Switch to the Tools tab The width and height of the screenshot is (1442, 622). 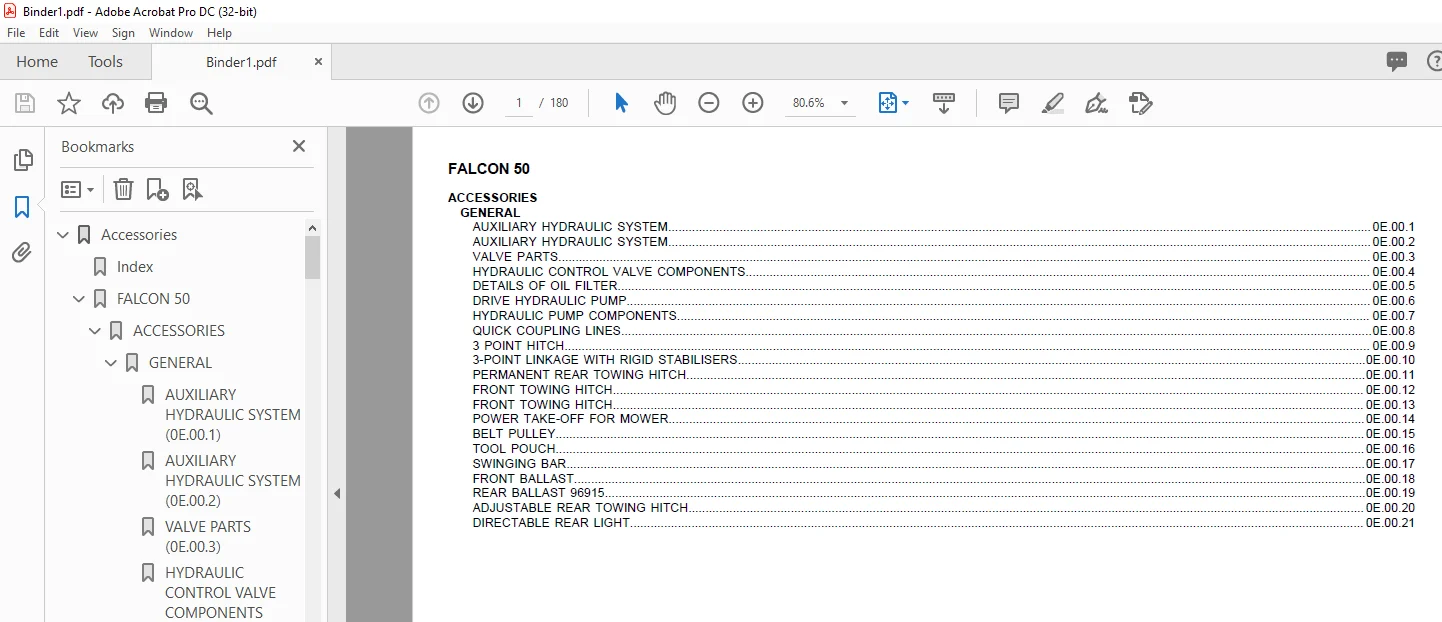[x=105, y=62]
